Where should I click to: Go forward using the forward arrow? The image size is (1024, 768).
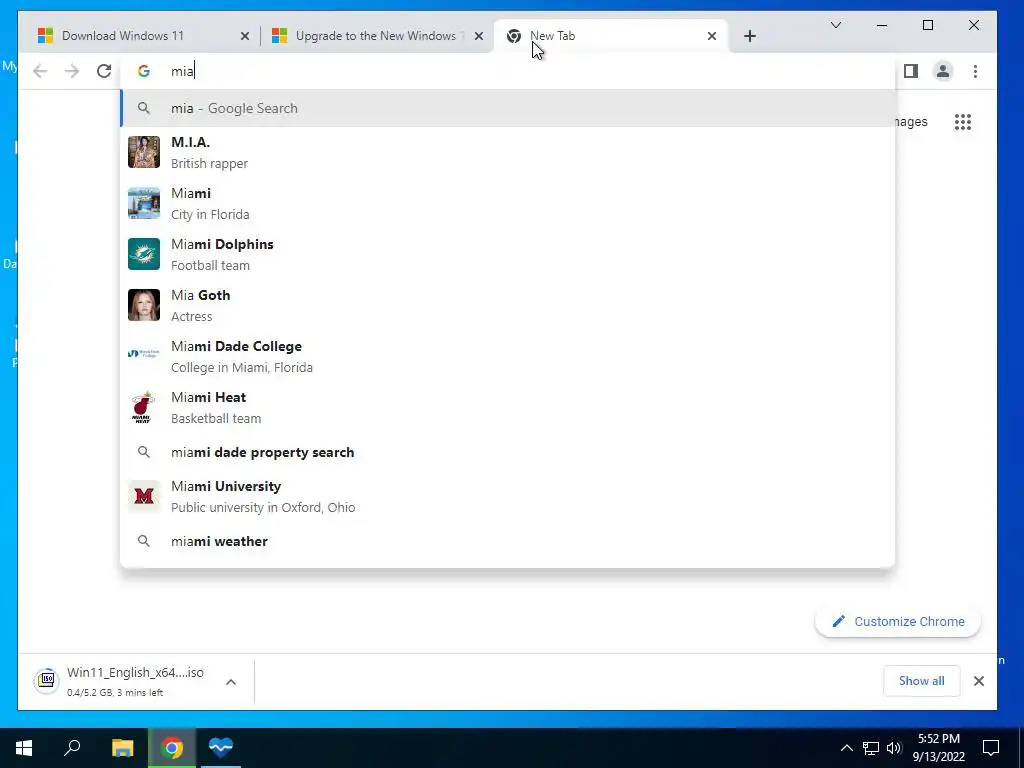(x=72, y=71)
